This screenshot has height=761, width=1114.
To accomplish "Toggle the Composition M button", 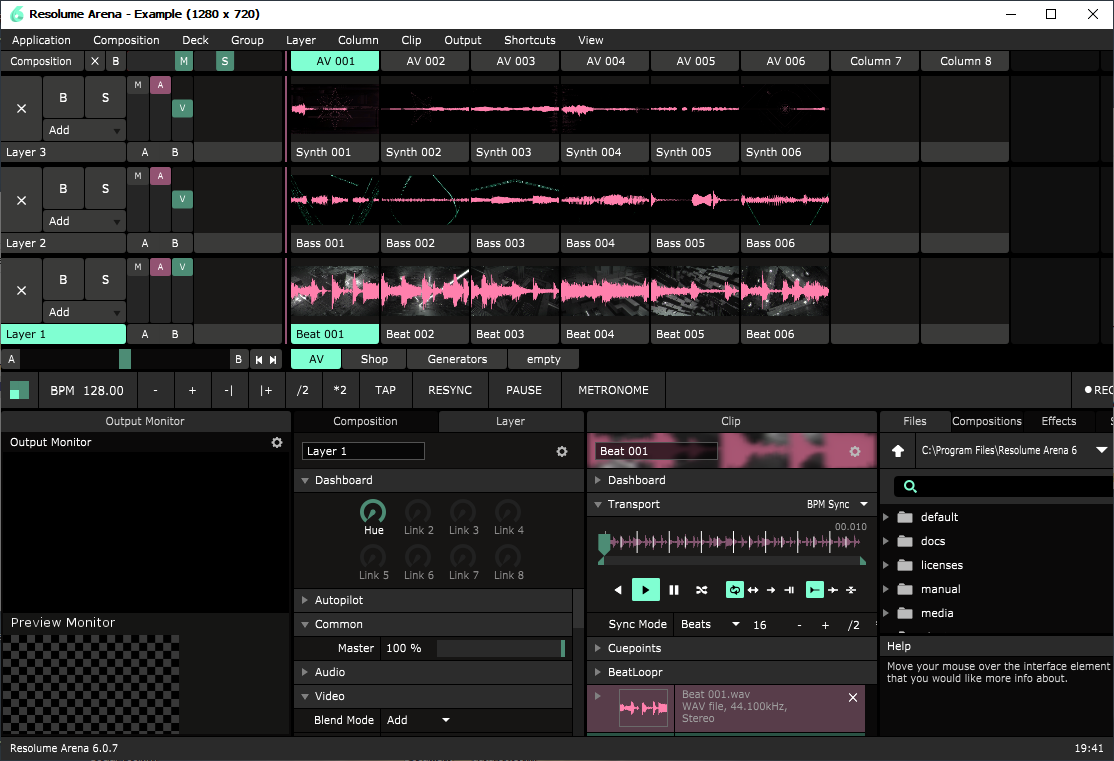I will [x=183, y=61].
